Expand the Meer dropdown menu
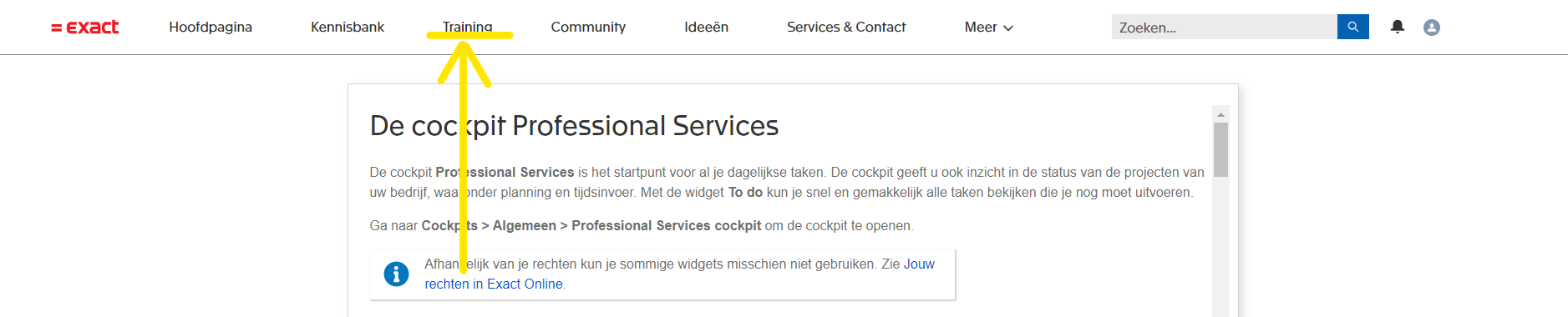 coord(989,28)
